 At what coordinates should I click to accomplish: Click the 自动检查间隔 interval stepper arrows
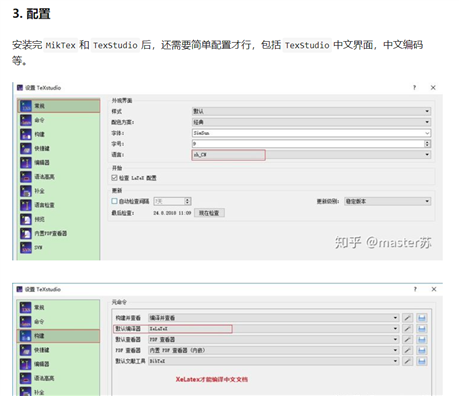188,201
